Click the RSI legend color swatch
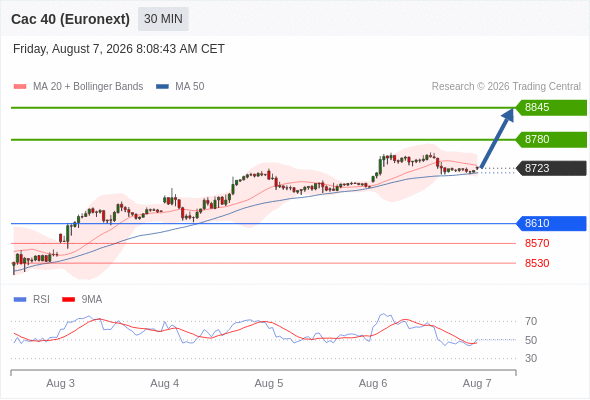This screenshot has width=590, height=400. [x=20, y=300]
